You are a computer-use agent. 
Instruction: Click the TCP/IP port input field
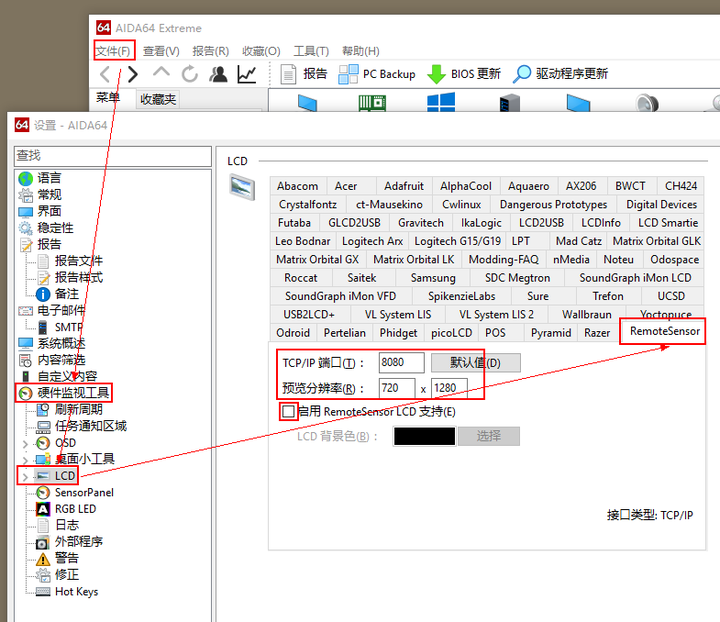[401, 362]
